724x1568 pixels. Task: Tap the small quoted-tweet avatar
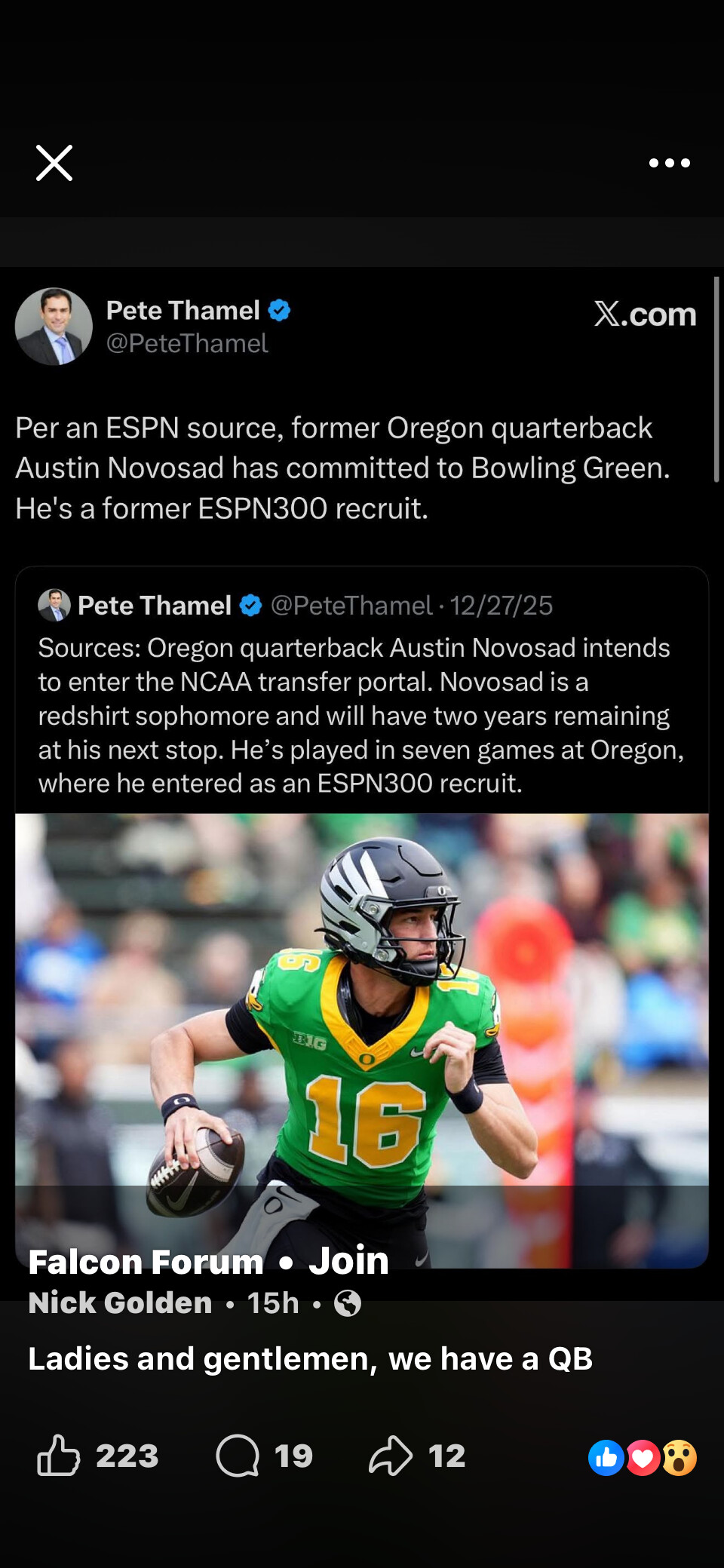(54, 605)
